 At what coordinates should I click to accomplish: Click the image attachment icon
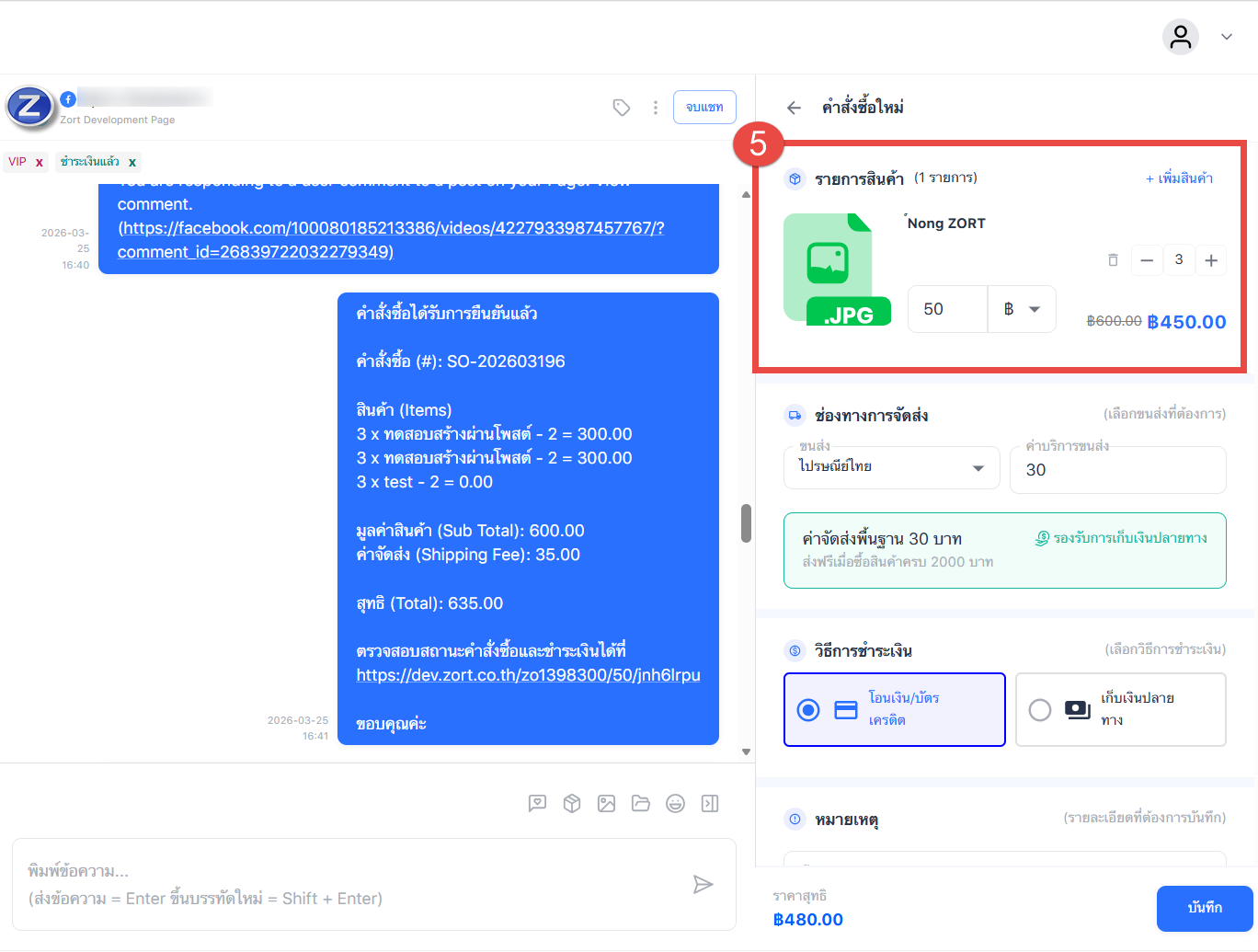pos(606,804)
